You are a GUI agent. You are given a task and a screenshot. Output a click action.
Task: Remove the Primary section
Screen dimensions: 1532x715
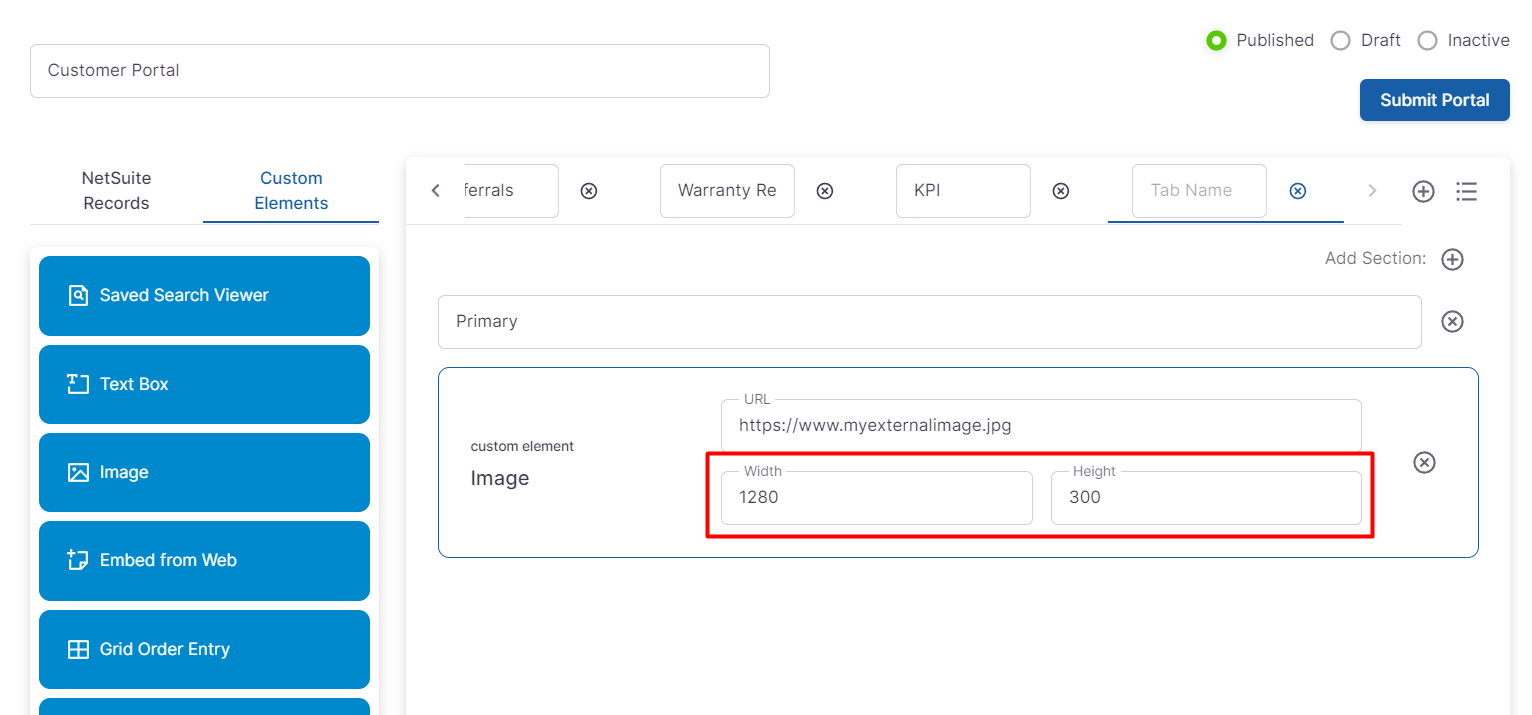click(x=1452, y=321)
